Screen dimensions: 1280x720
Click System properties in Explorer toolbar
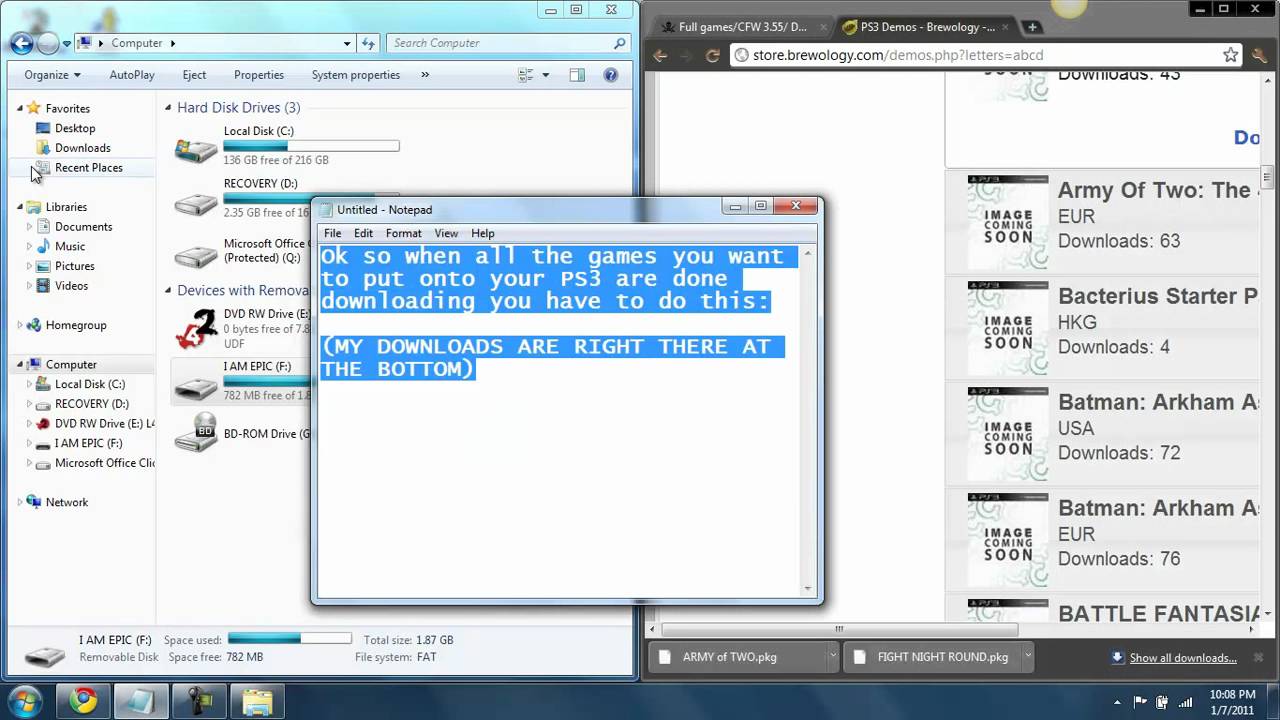(355, 75)
